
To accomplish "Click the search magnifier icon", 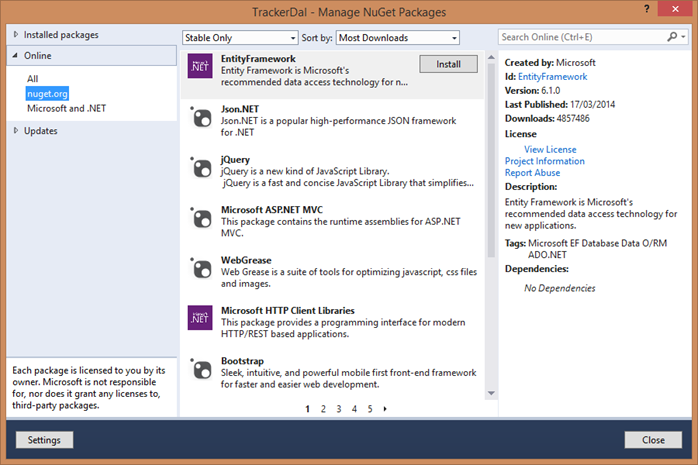I will (x=672, y=37).
